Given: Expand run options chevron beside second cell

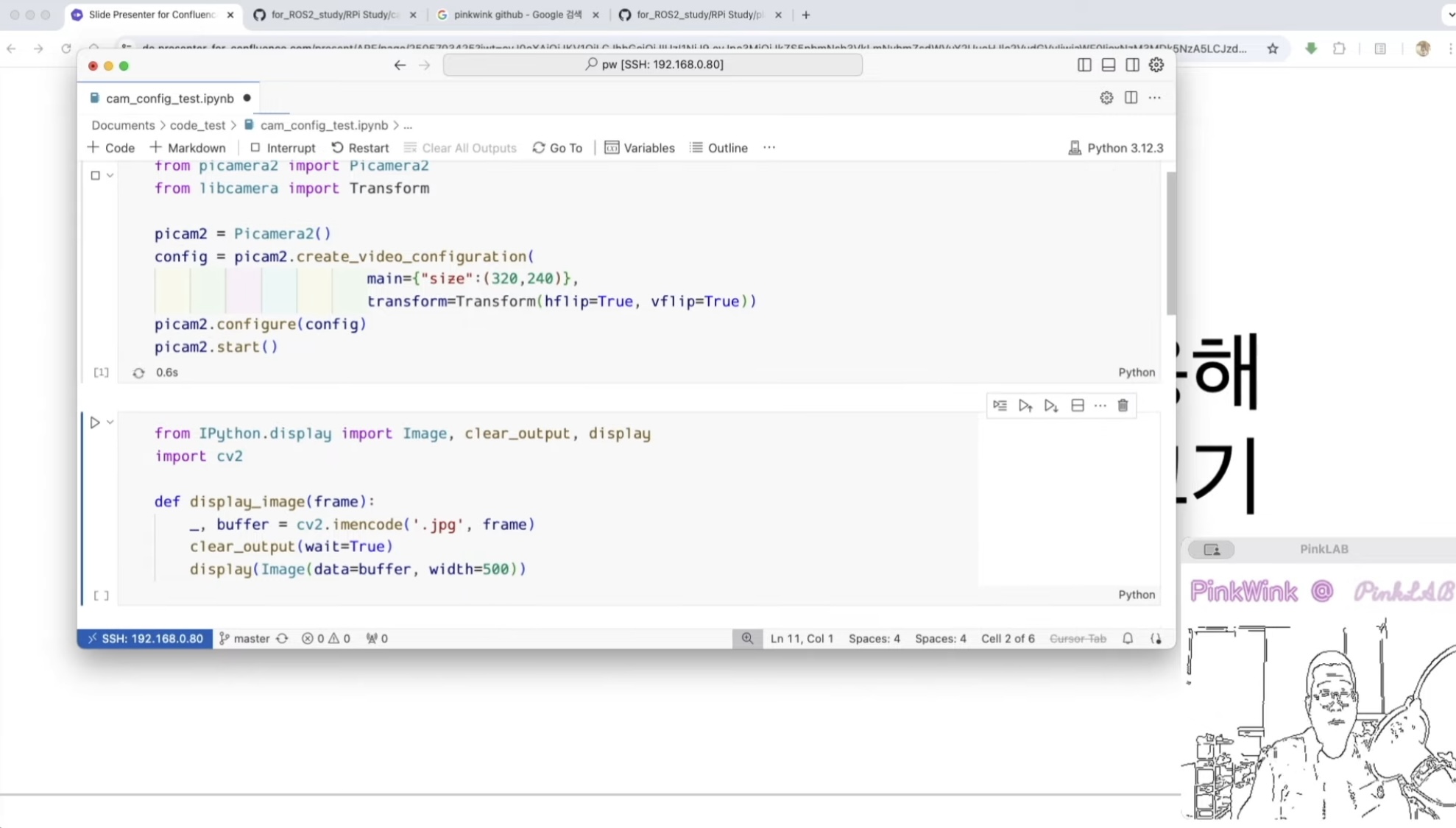Looking at the screenshot, I should (110, 422).
